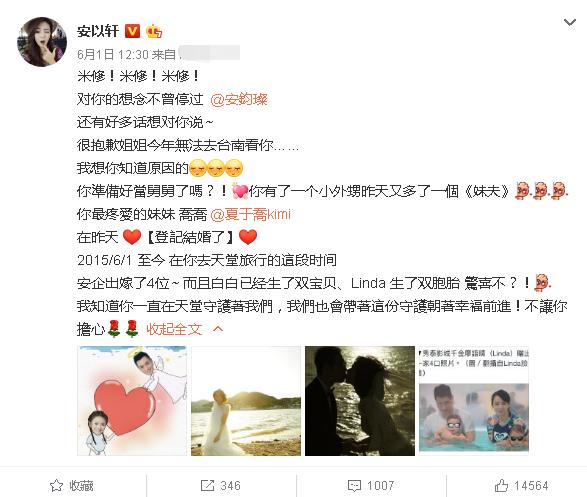Image resolution: width=587 pixels, height=497 pixels.
Task: Click the crown membership badge icon
Action: click(154, 31)
